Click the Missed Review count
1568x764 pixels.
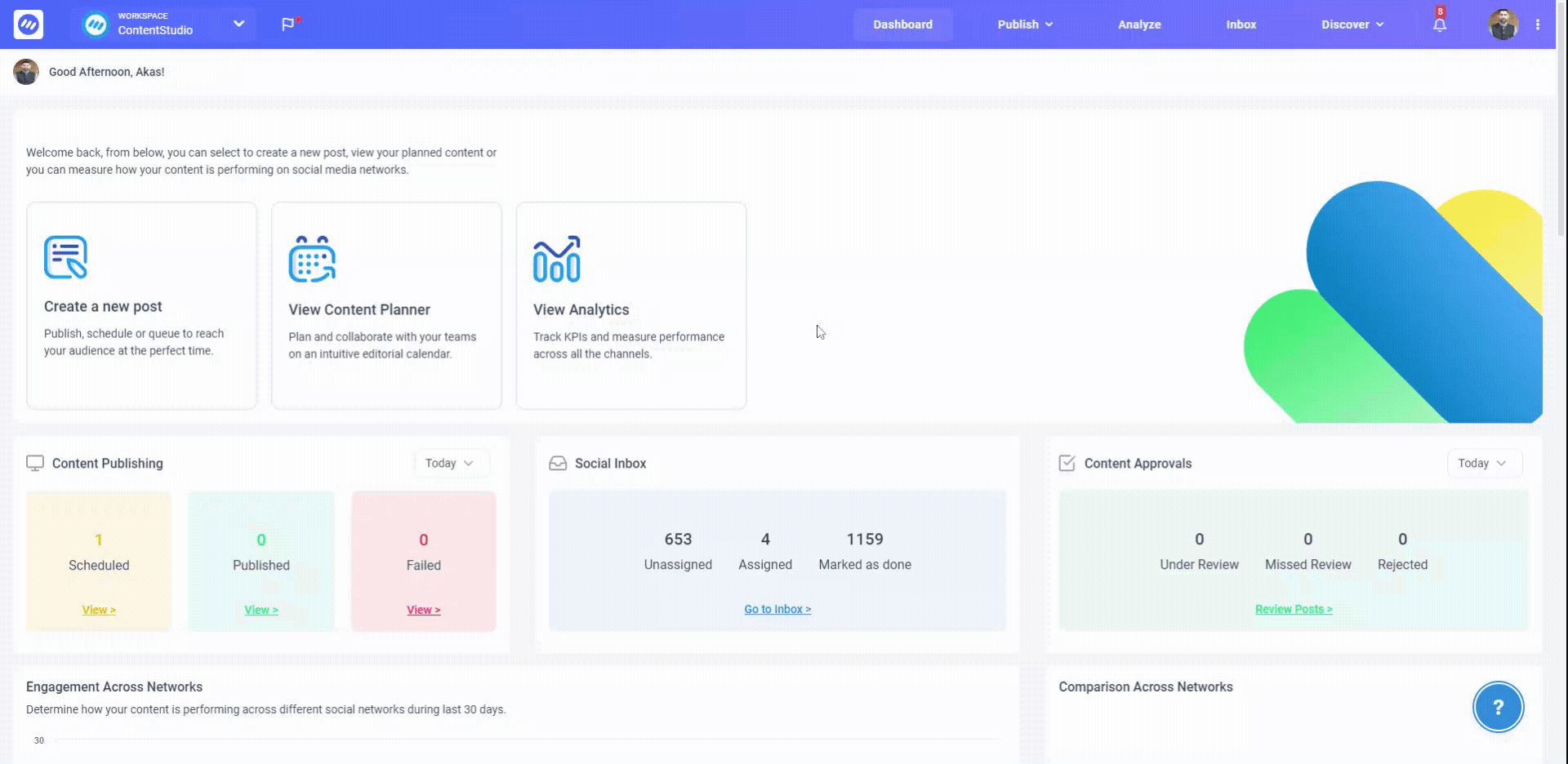tap(1307, 539)
